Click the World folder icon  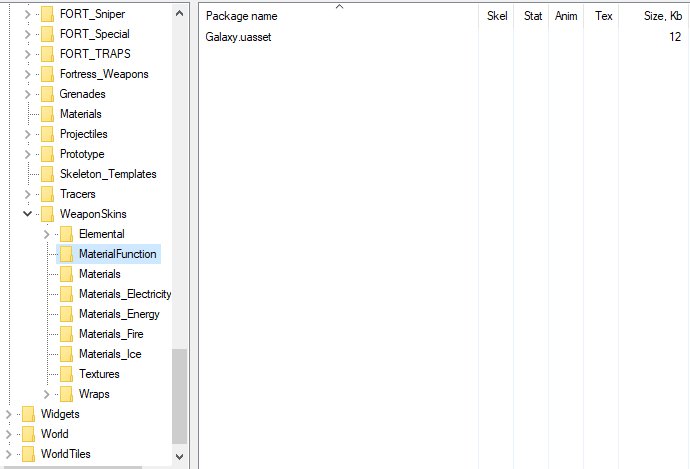click(x=28, y=435)
